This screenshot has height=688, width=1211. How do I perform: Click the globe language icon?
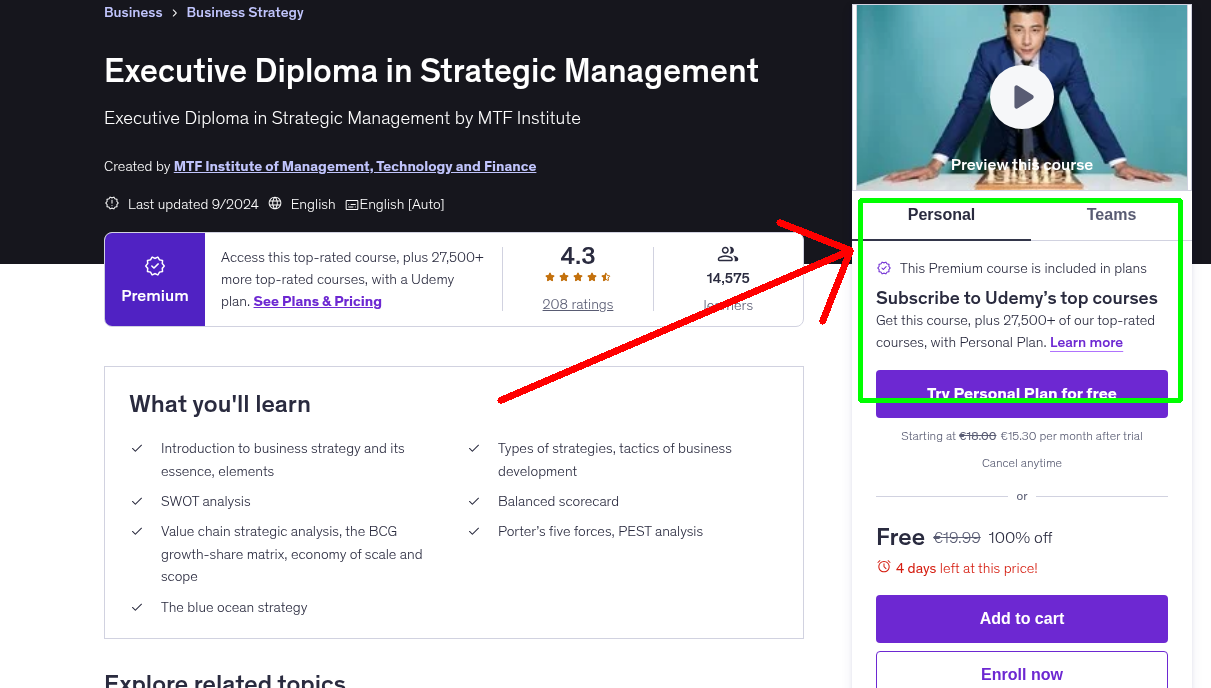tap(275, 204)
